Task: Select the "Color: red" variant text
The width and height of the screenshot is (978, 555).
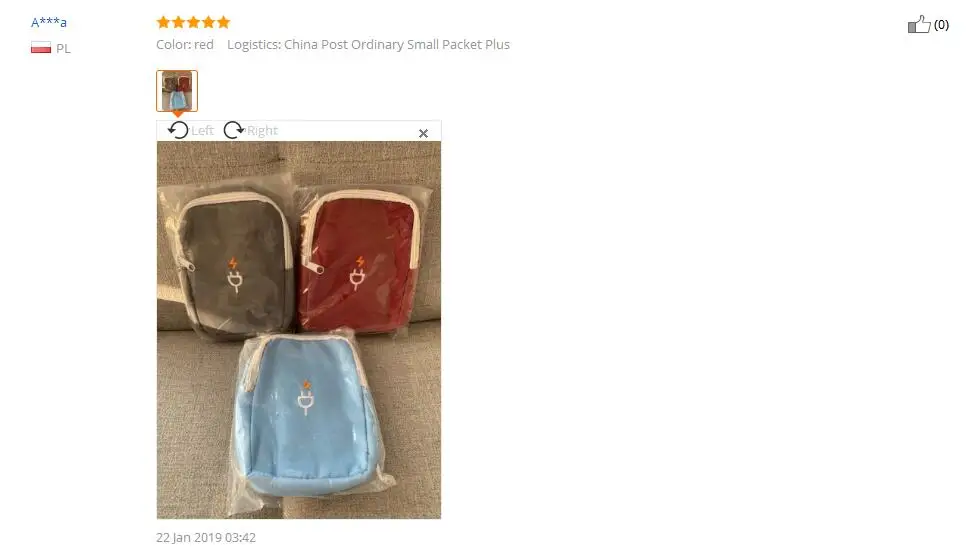Action: pyautogui.click(x=185, y=44)
